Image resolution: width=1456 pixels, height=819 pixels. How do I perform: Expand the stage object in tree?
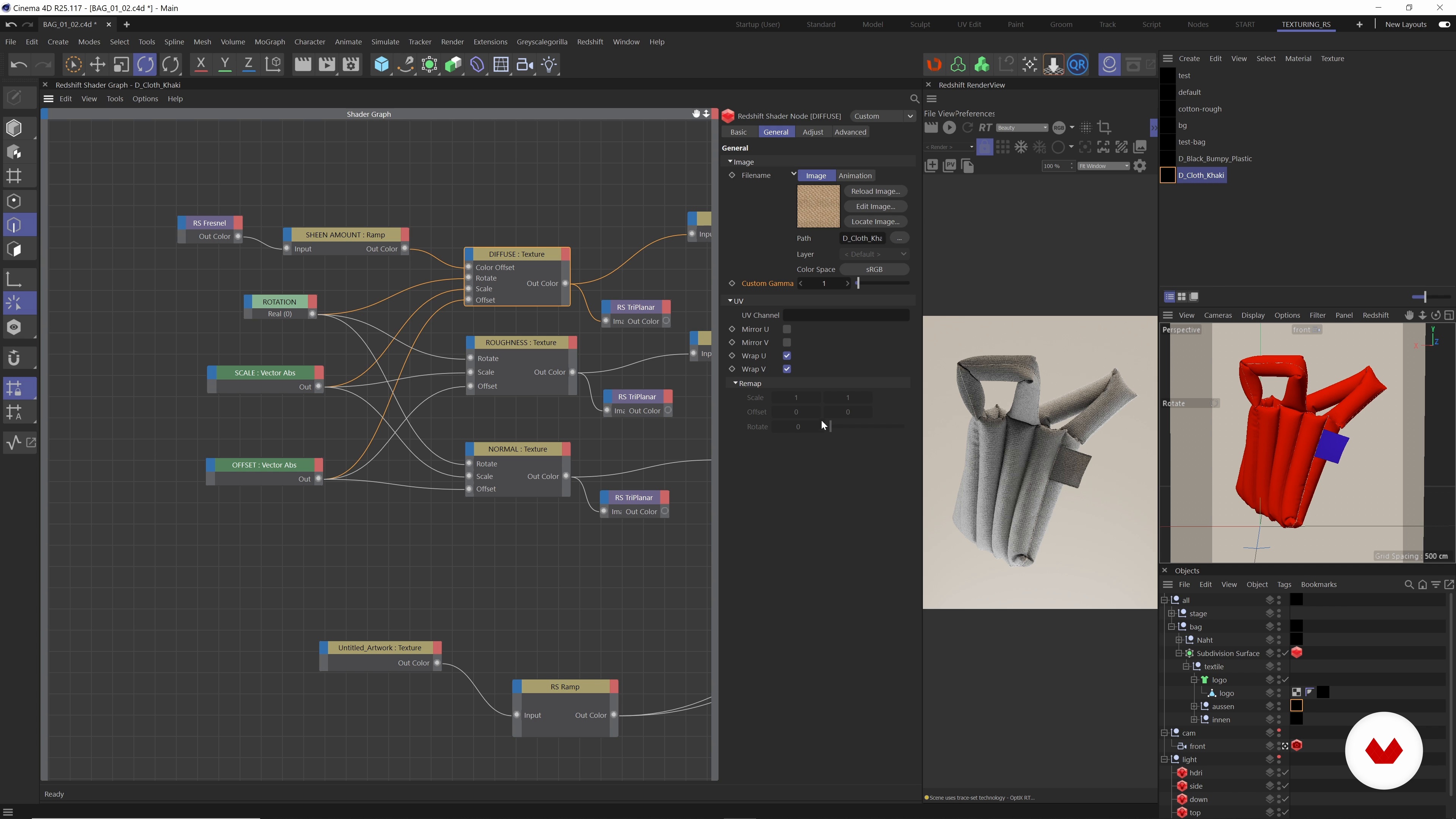[1171, 613]
